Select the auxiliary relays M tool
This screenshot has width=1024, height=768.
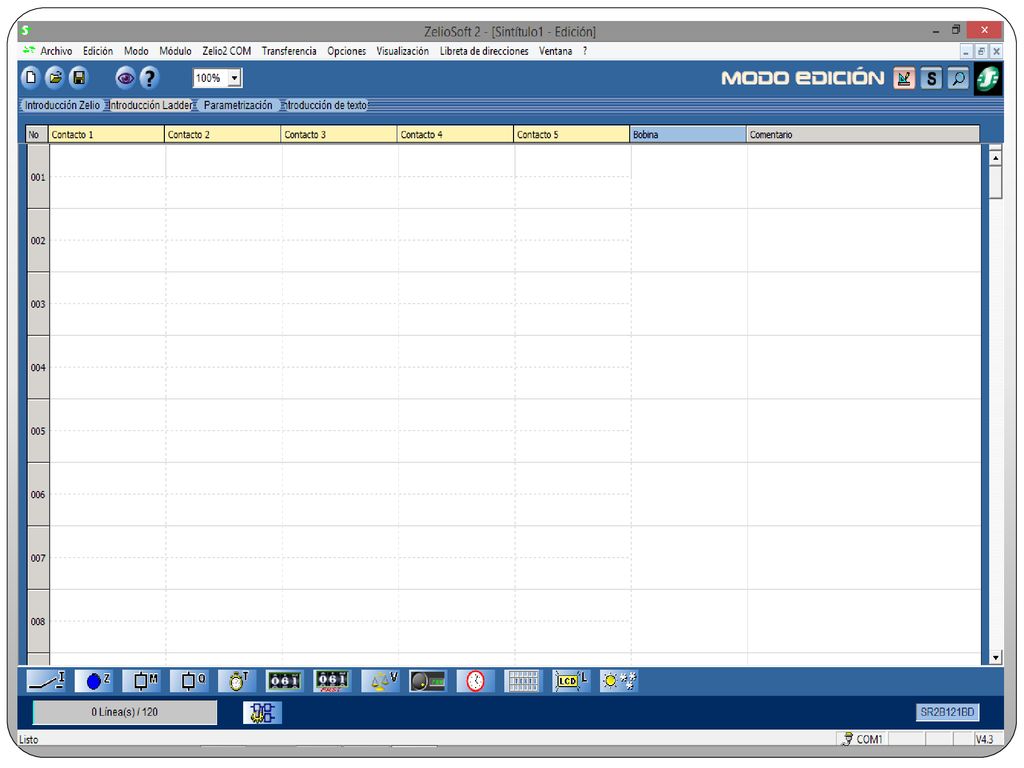pyautogui.click(x=142, y=681)
